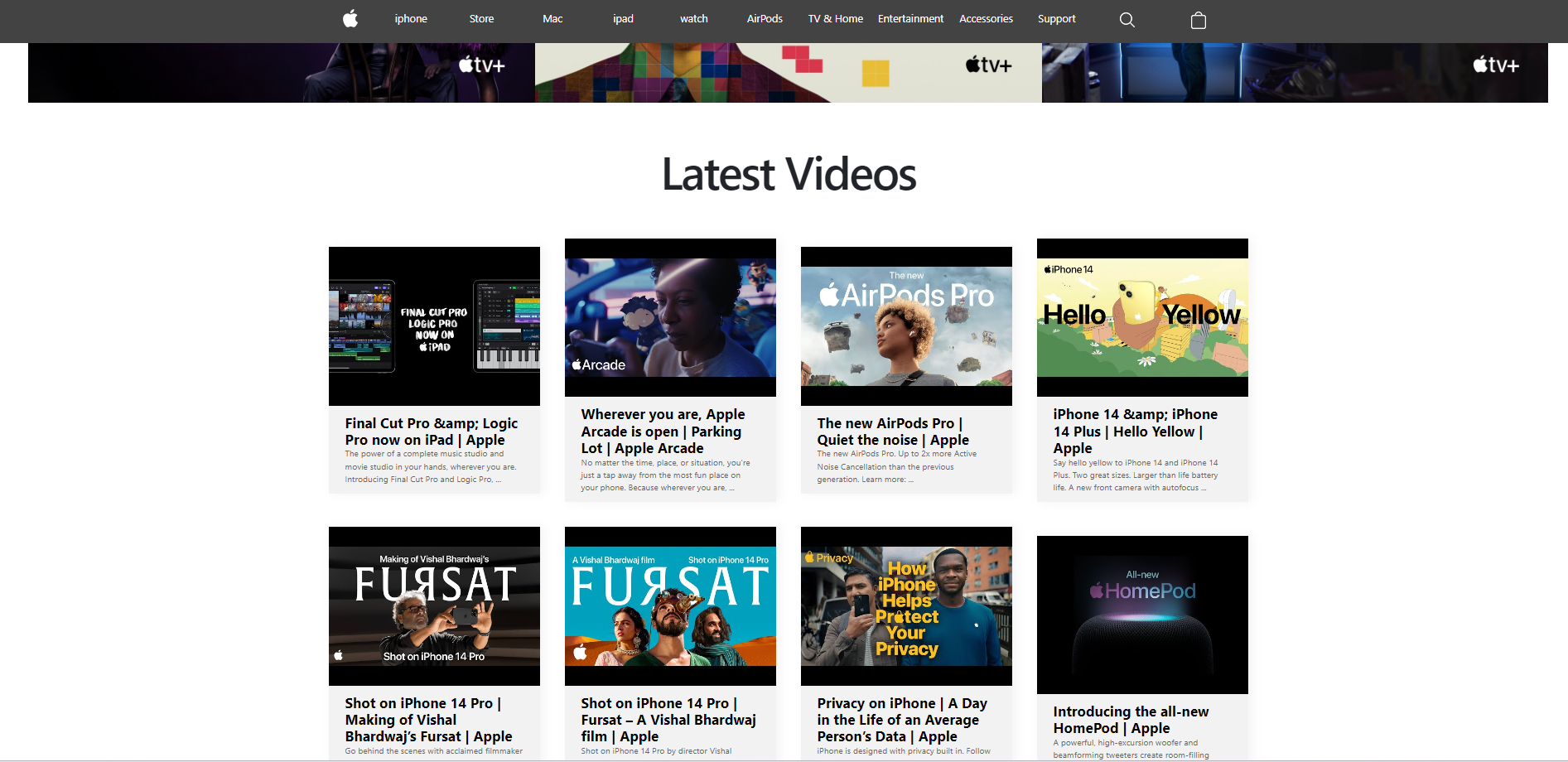Viewport: 1568px width, 762px height.
Task: Select TV & Home in navigation
Action: pos(835,19)
